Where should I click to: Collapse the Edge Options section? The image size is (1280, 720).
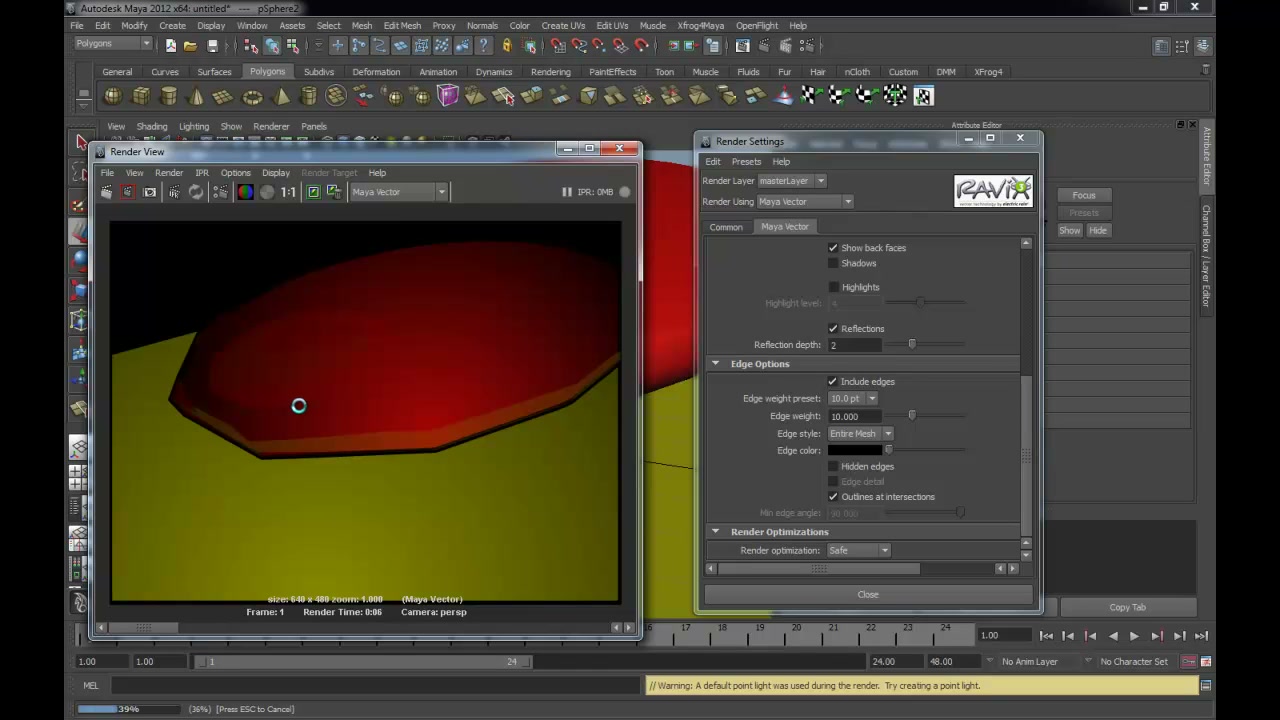715,364
